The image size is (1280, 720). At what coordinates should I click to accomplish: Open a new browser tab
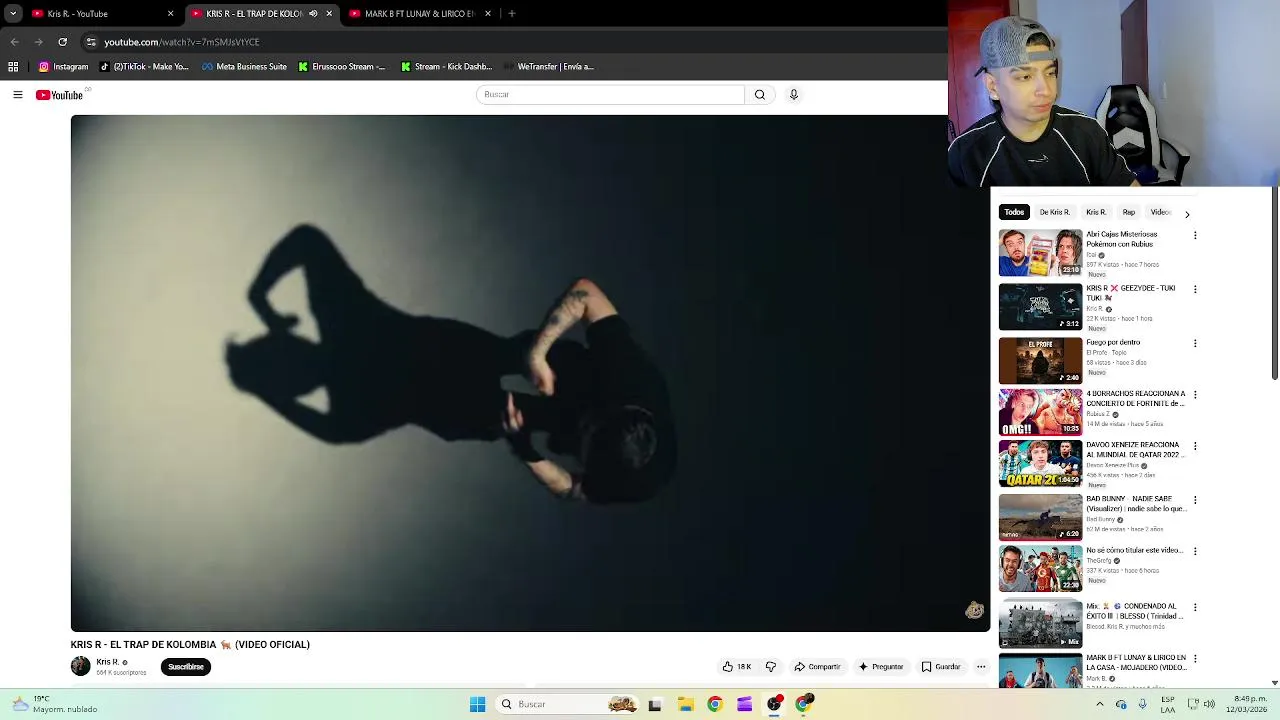pyautogui.click(x=512, y=14)
